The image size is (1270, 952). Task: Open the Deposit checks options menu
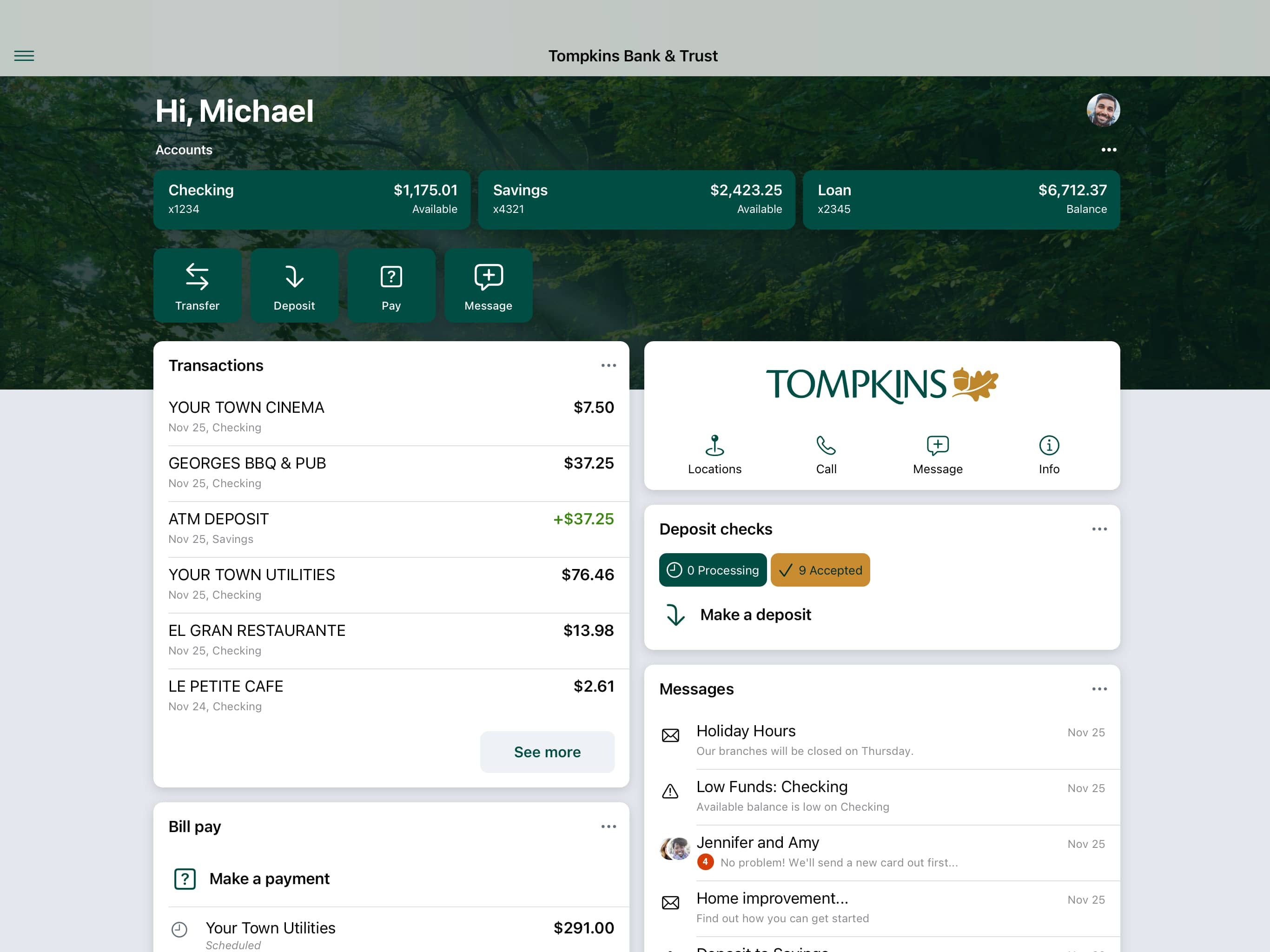tap(1099, 529)
